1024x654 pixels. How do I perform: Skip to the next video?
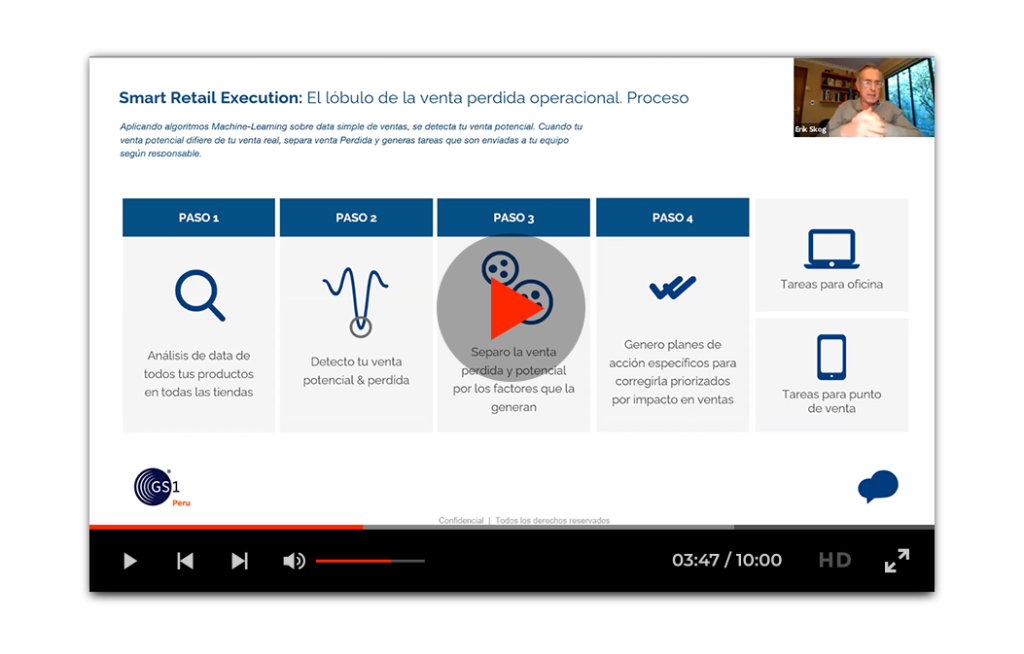click(x=240, y=561)
